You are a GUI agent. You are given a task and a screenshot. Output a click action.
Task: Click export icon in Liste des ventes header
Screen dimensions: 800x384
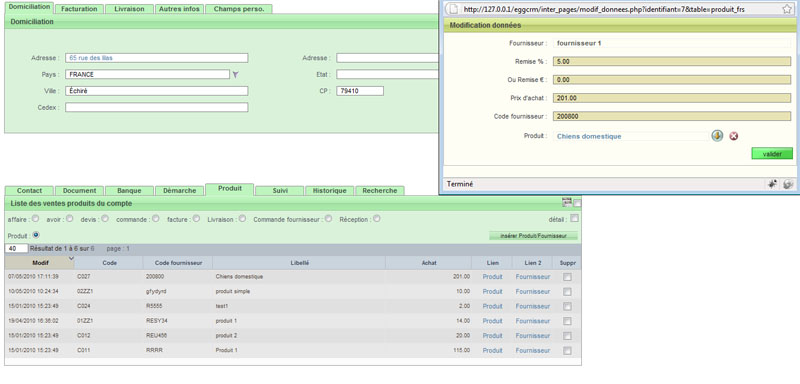click(x=566, y=202)
